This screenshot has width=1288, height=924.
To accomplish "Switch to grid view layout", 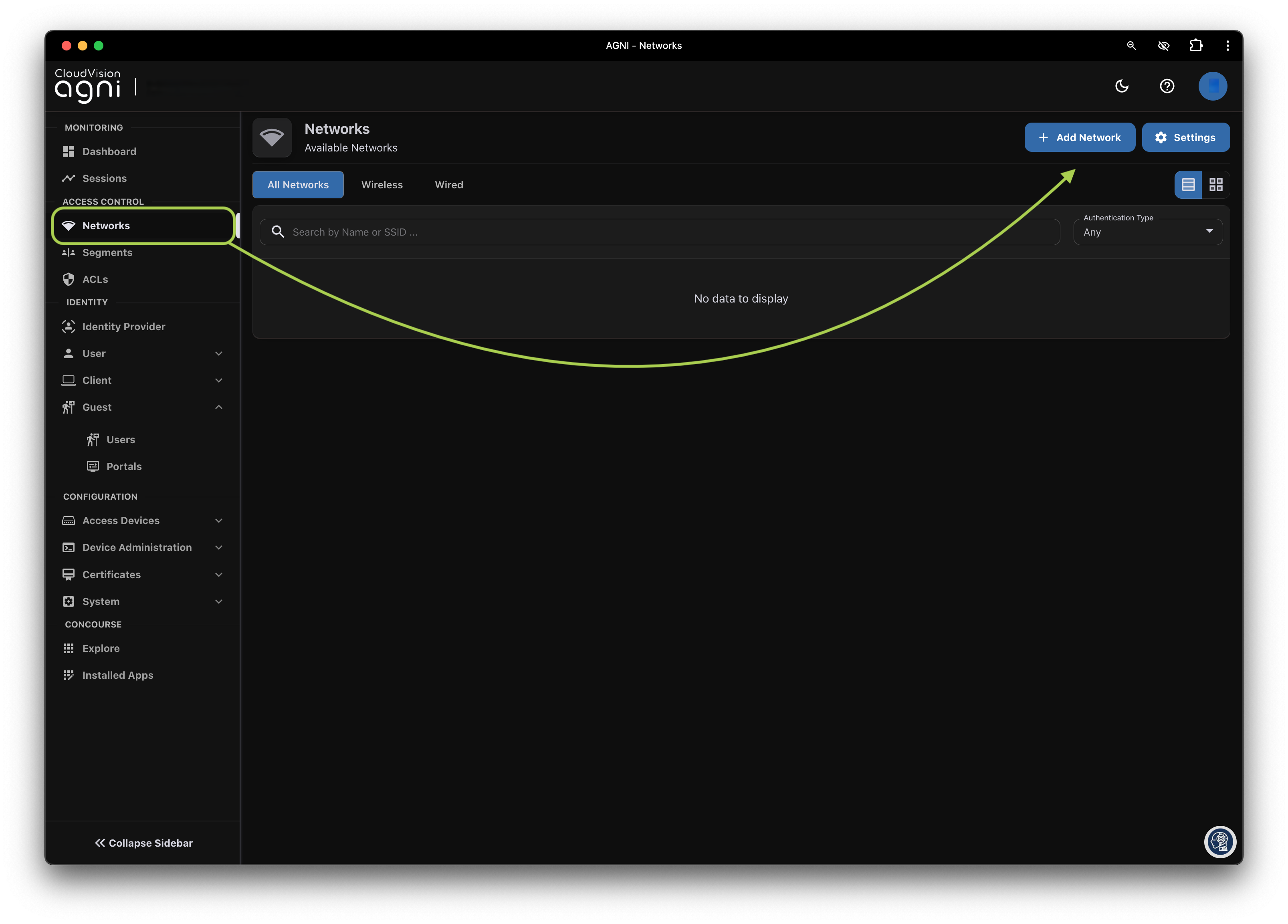I will click(1215, 185).
